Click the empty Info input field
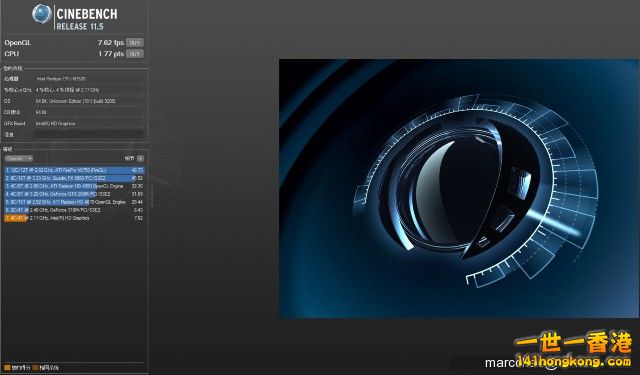 89,134
